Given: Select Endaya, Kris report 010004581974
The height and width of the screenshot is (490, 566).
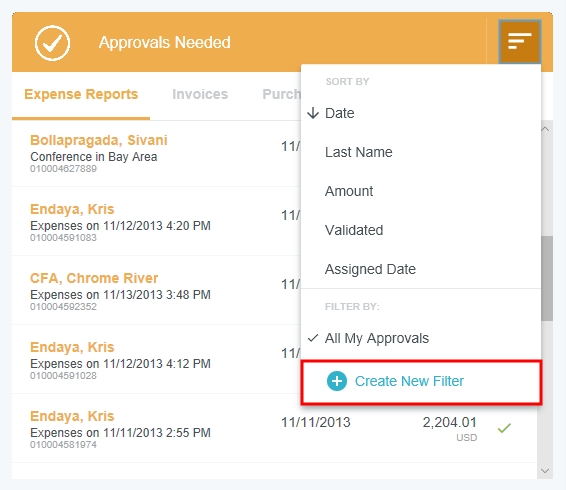Looking at the screenshot, I should [274, 429].
